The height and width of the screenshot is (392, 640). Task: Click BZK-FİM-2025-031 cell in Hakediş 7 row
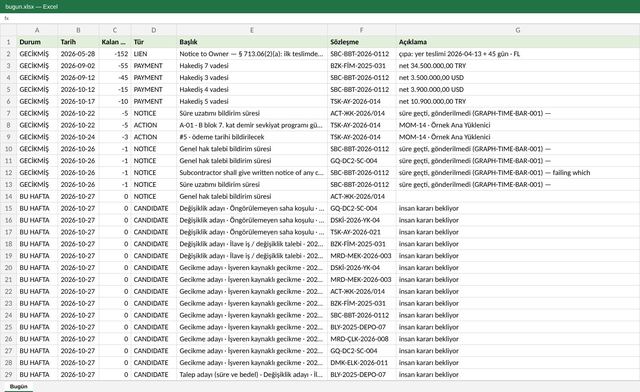[362, 66]
